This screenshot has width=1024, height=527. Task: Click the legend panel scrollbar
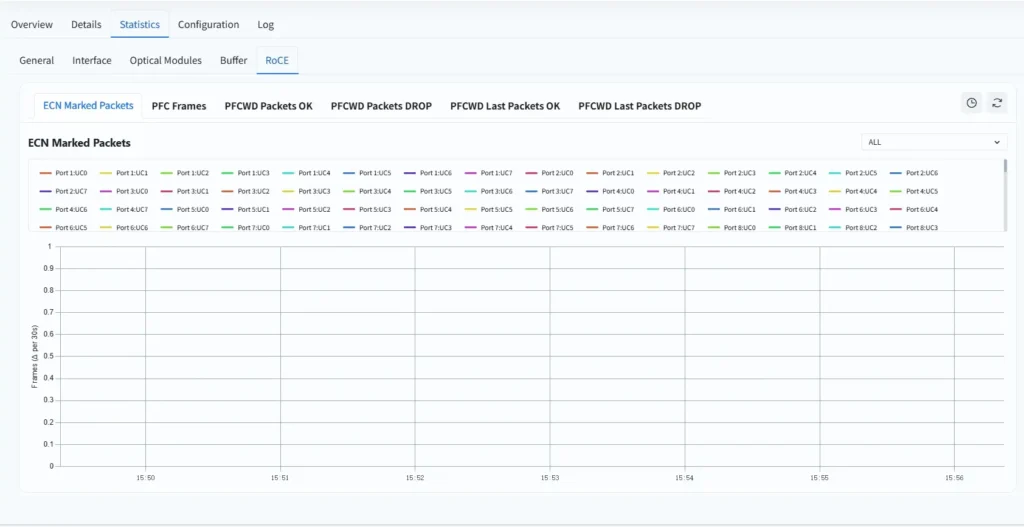click(1005, 168)
